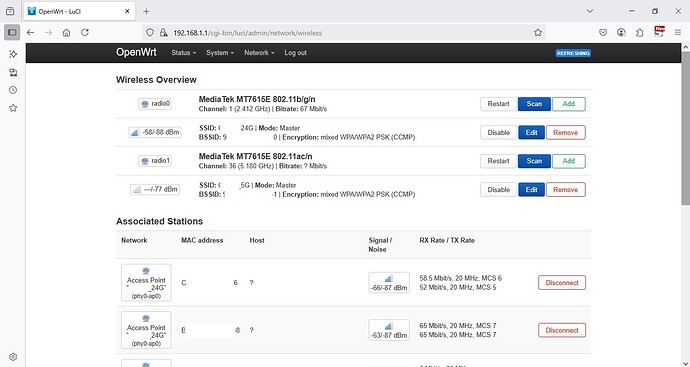Click the 'RX Rate / TX Rate' header
Screen dimensions: 690x367
[x=447, y=240]
